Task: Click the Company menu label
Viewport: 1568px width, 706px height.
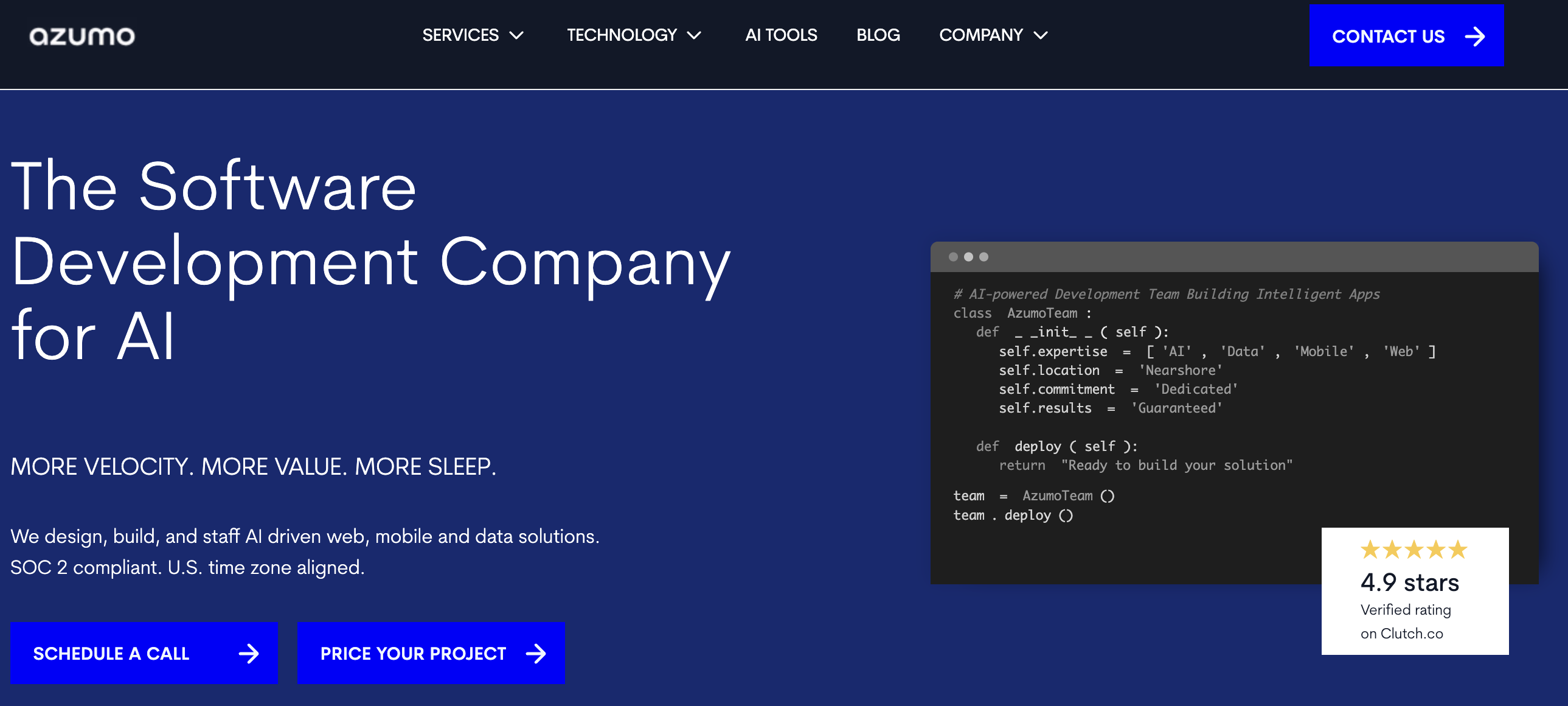Action: click(x=980, y=35)
